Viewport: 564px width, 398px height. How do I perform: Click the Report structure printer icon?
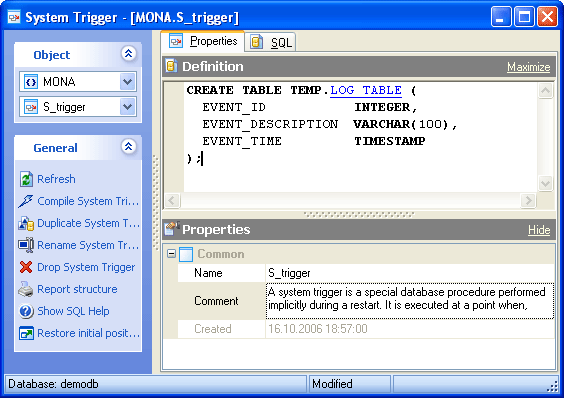[x=26, y=289]
